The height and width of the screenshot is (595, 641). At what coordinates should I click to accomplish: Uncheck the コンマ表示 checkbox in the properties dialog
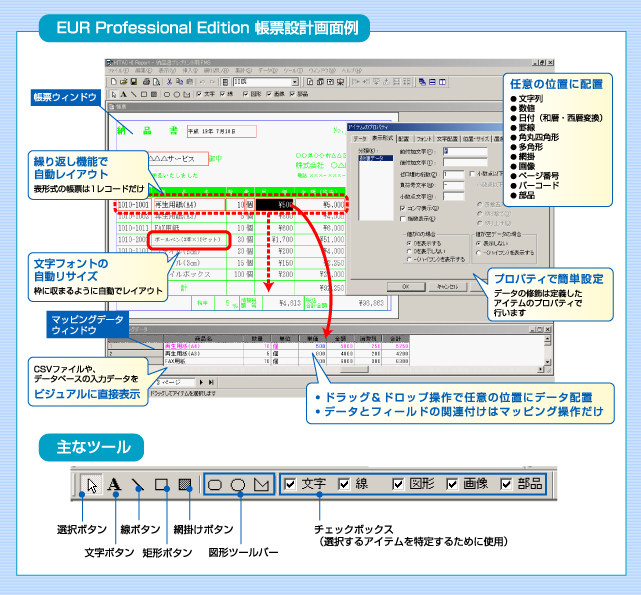[403, 208]
